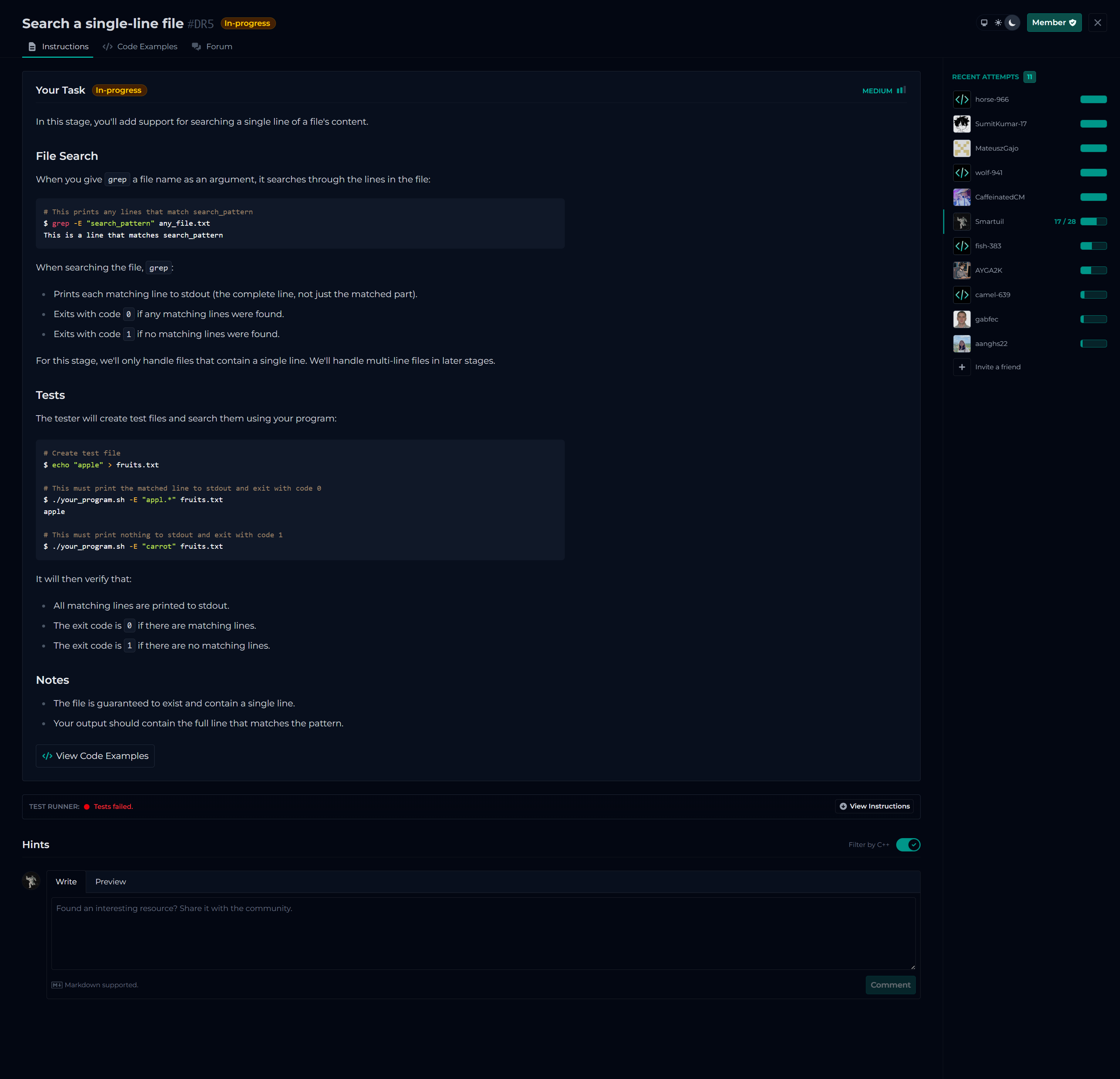This screenshot has height=1079, width=1120.
Task: Click the View Instructions button
Action: (874, 806)
